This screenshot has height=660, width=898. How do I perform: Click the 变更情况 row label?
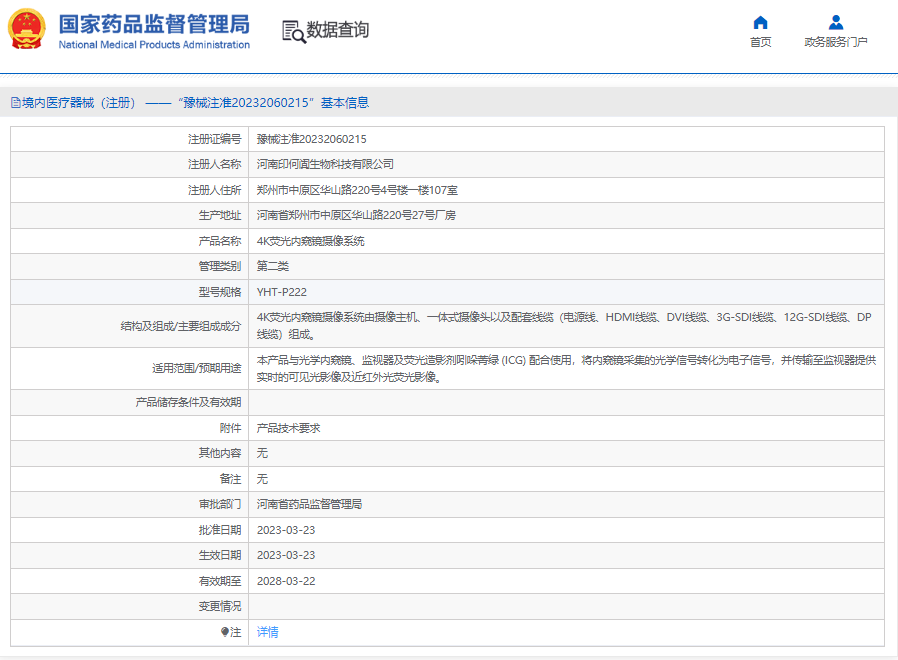[220, 606]
